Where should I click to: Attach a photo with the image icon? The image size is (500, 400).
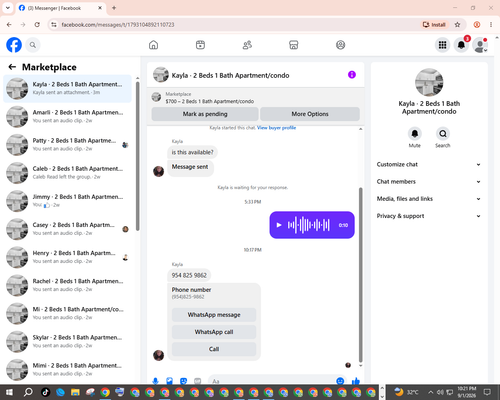tap(170, 381)
